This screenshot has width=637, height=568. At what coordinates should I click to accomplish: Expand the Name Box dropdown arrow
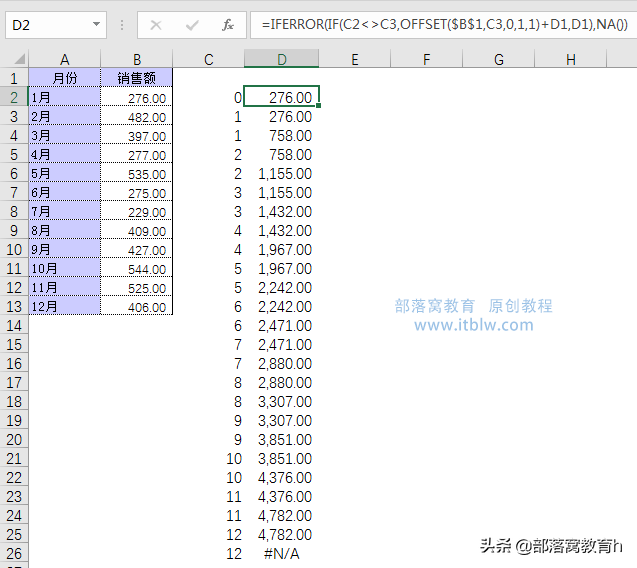coord(96,25)
